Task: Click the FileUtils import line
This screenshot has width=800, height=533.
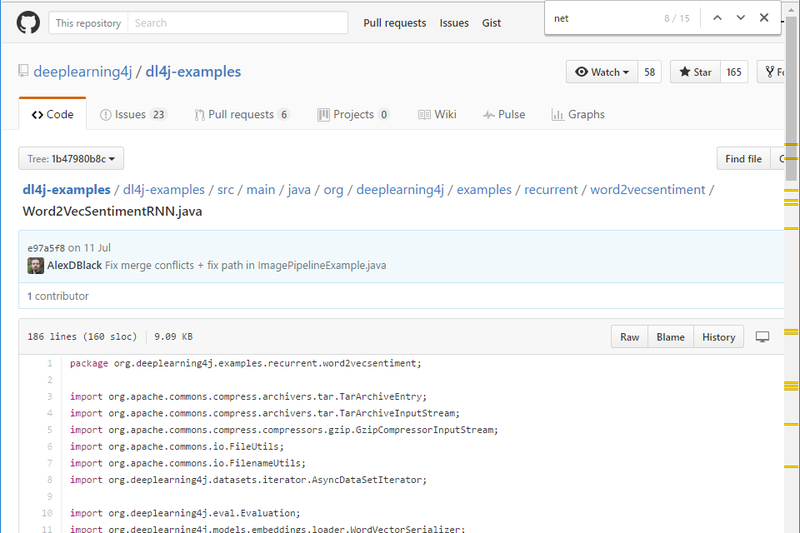Action: tap(177, 446)
